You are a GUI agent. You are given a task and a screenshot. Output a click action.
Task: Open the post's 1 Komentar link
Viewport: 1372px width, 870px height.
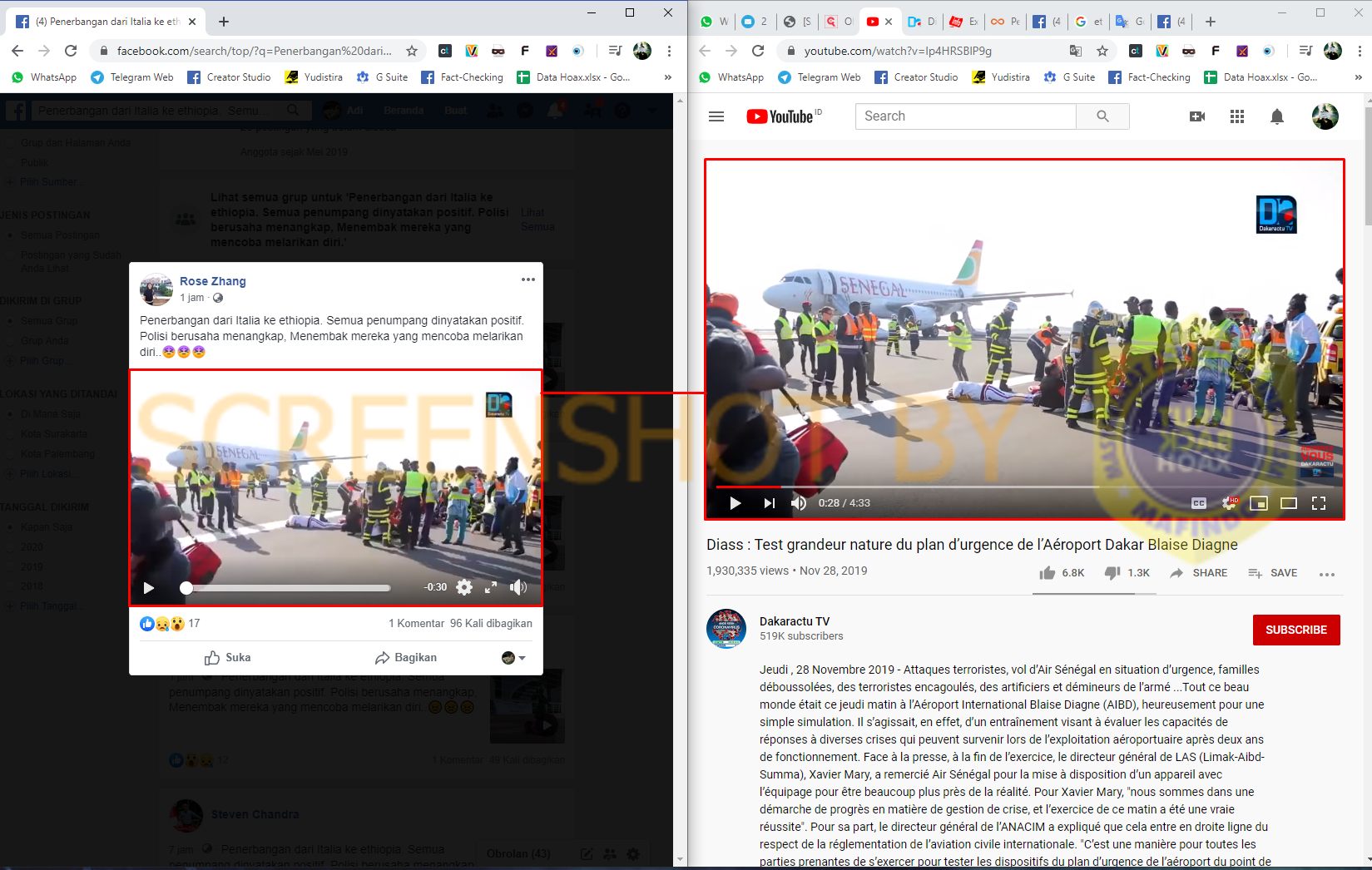point(417,623)
